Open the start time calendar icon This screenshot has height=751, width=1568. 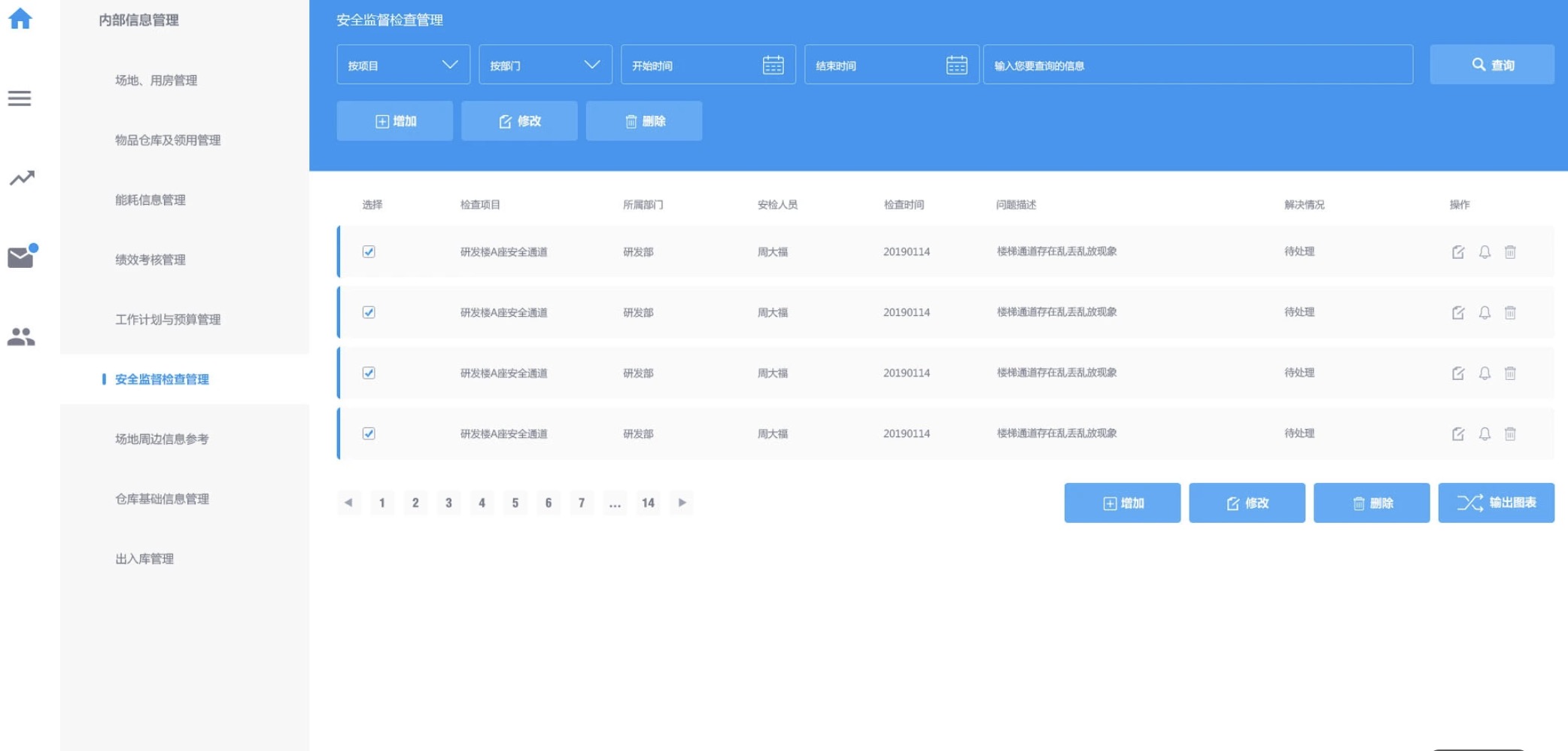[x=773, y=65]
